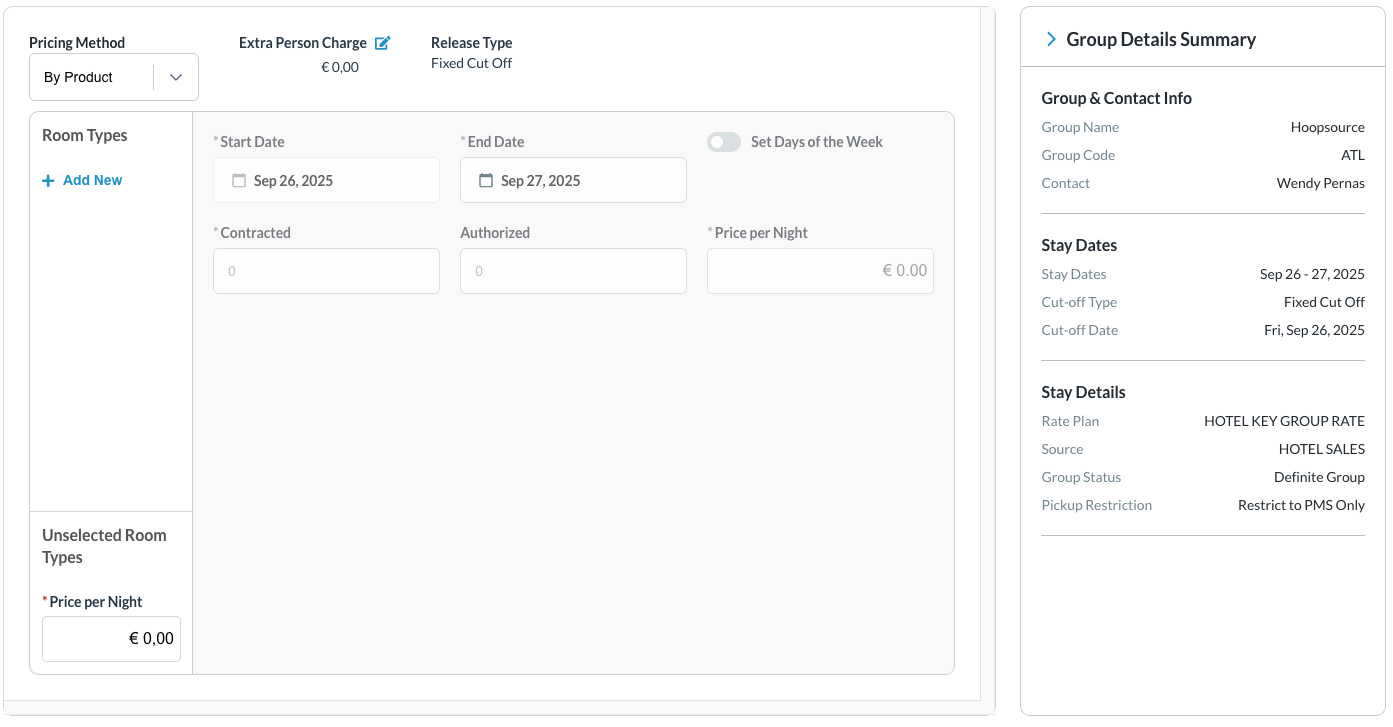The image size is (1393, 727).
Task: Click the plus icon beside Add New
Action: (48, 181)
